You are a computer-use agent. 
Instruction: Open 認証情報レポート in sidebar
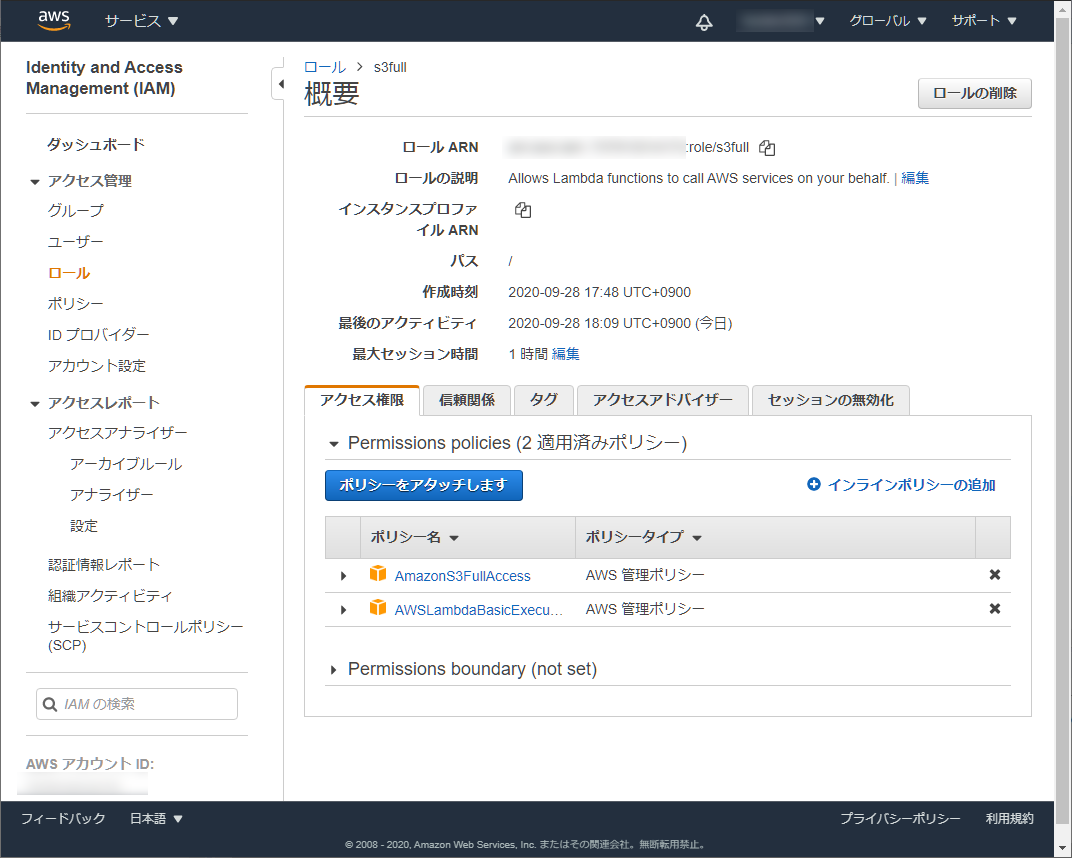tap(104, 565)
